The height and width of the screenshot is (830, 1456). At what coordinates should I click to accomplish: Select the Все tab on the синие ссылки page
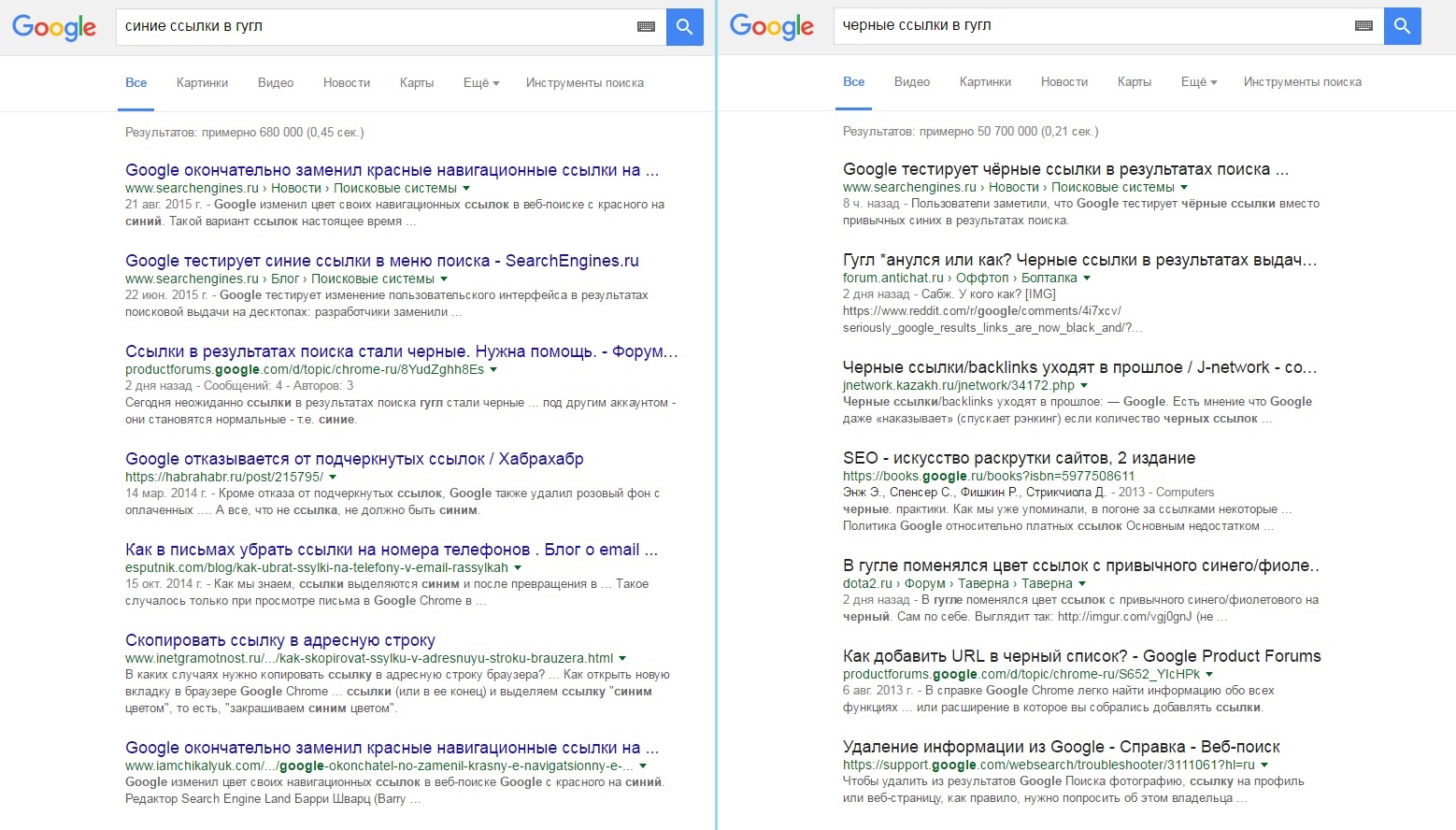coord(136,83)
